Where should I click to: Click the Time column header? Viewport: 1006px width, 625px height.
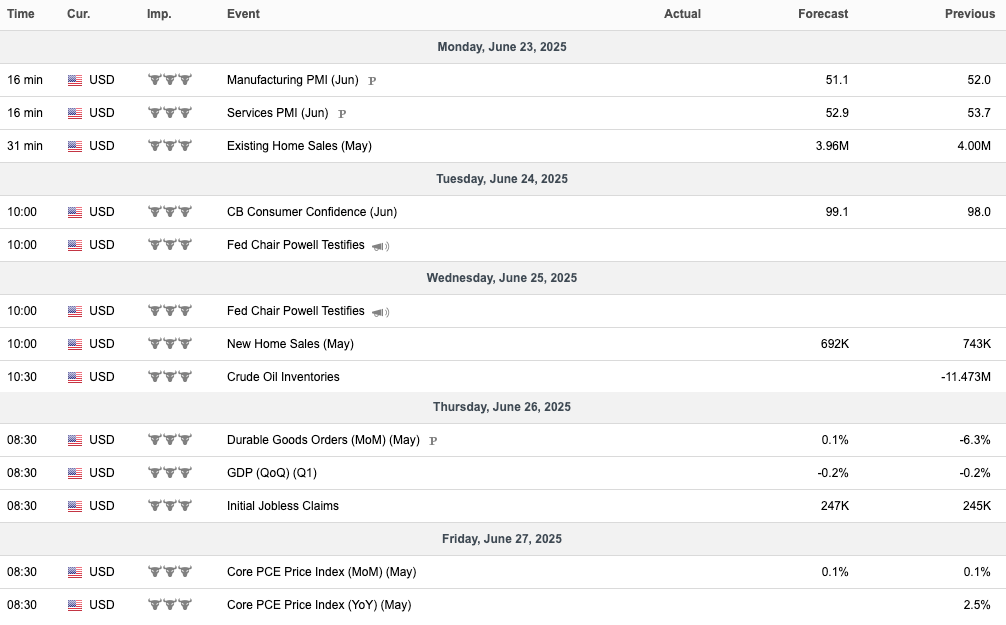[21, 14]
